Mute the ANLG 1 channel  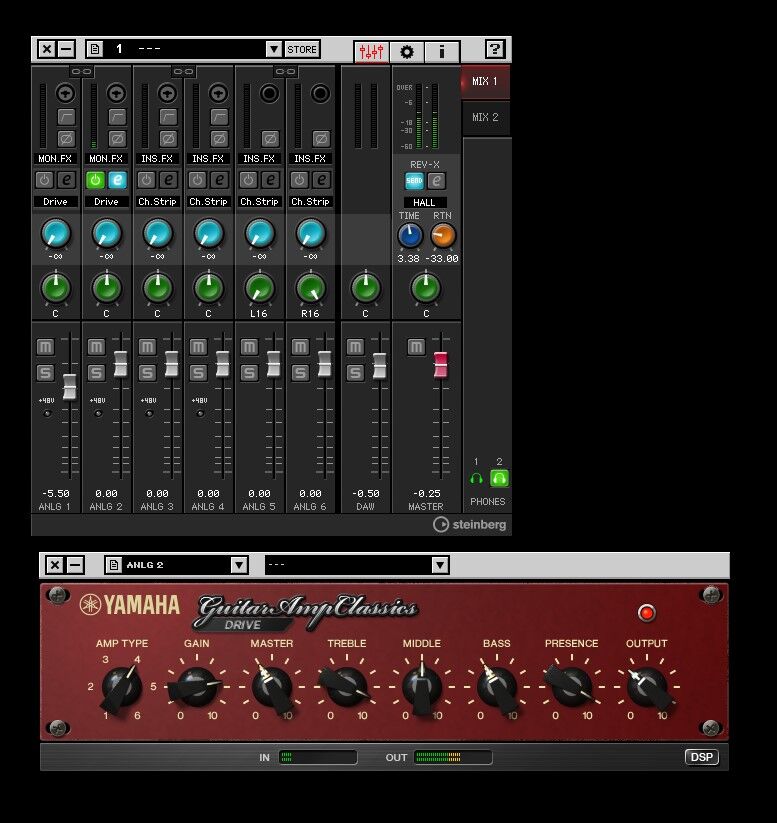pyautogui.click(x=45, y=347)
